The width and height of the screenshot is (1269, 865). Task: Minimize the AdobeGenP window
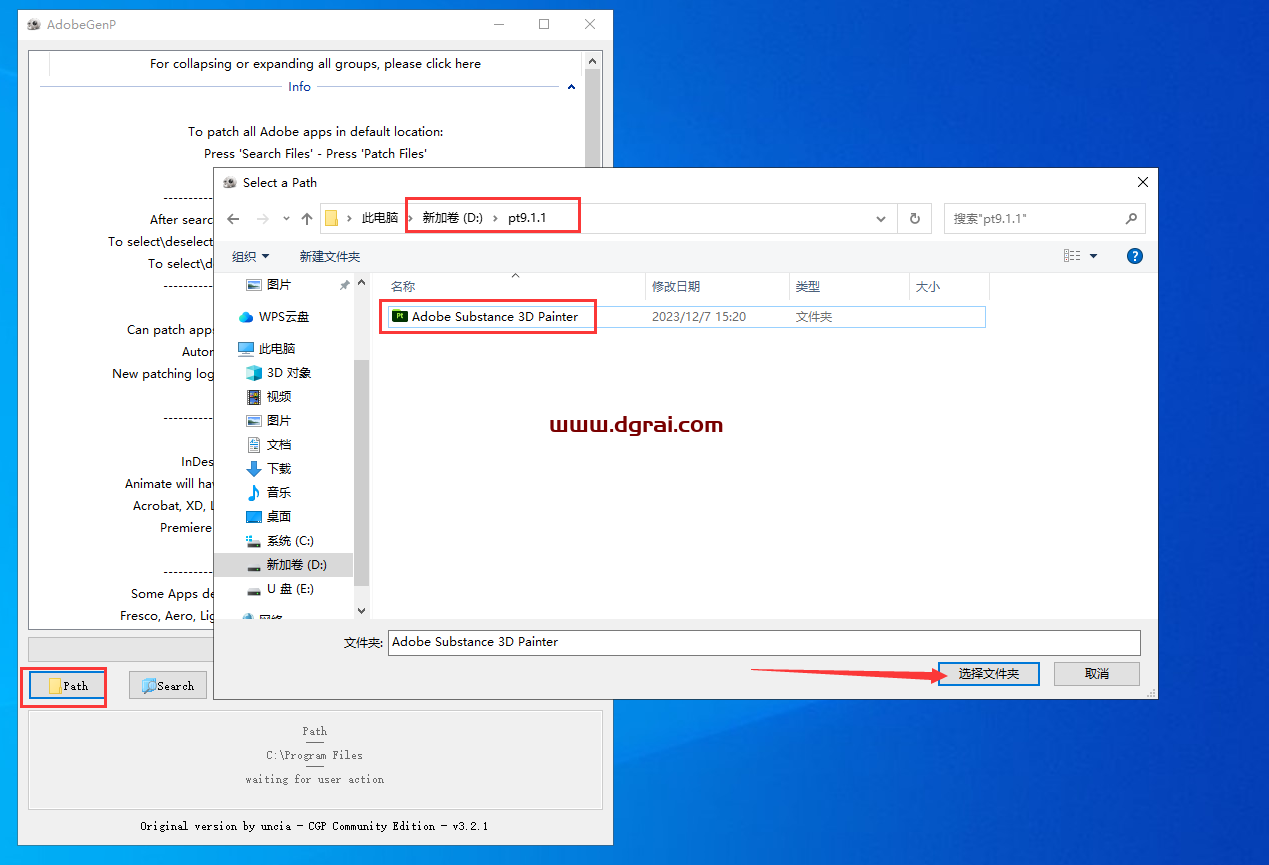[498, 24]
